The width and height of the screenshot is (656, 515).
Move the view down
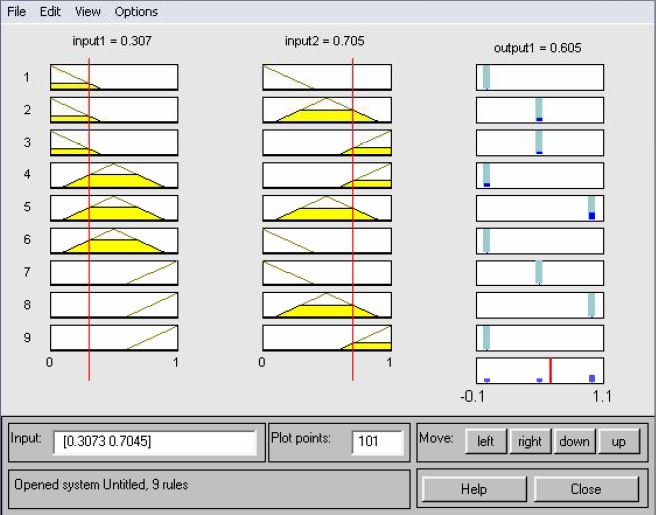[x=574, y=441]
